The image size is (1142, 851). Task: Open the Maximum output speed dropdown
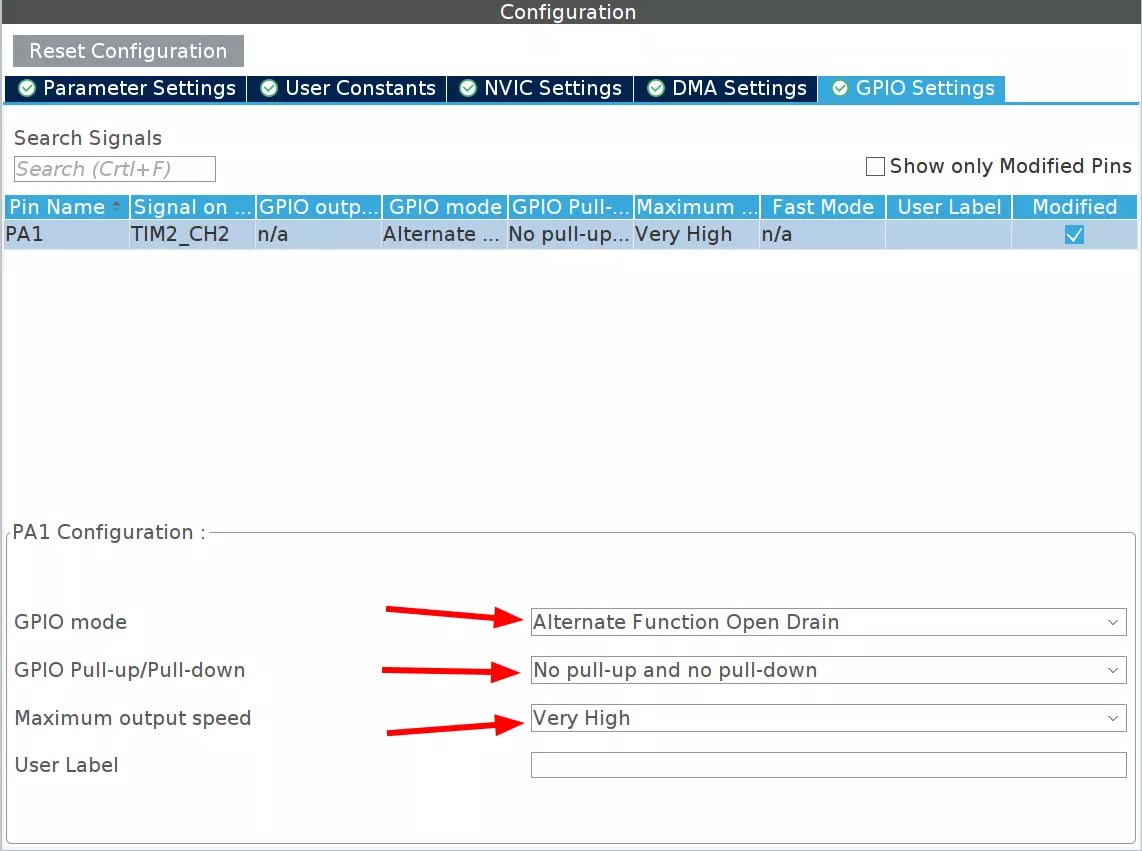click(x=828, y=718)
